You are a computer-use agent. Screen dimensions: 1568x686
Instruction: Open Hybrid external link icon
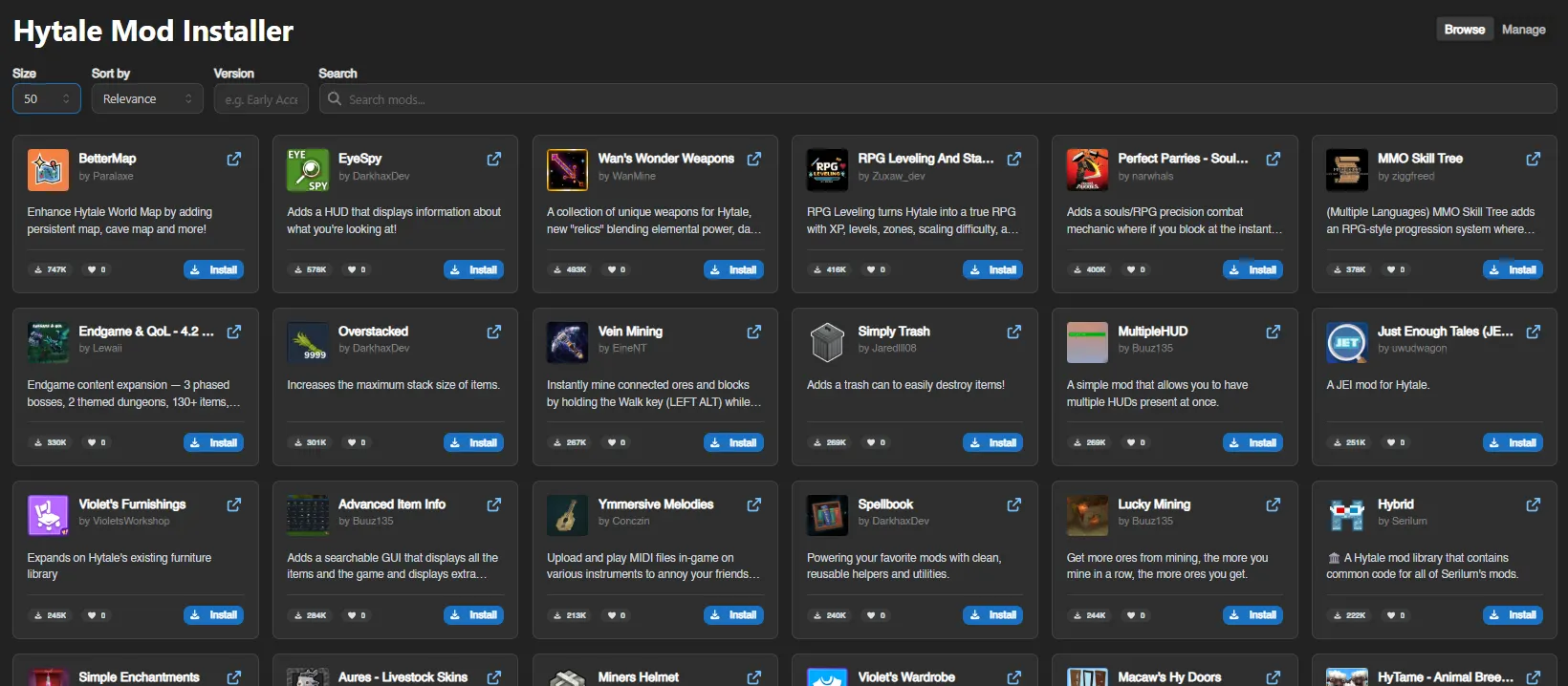(x=1534, y=505)
